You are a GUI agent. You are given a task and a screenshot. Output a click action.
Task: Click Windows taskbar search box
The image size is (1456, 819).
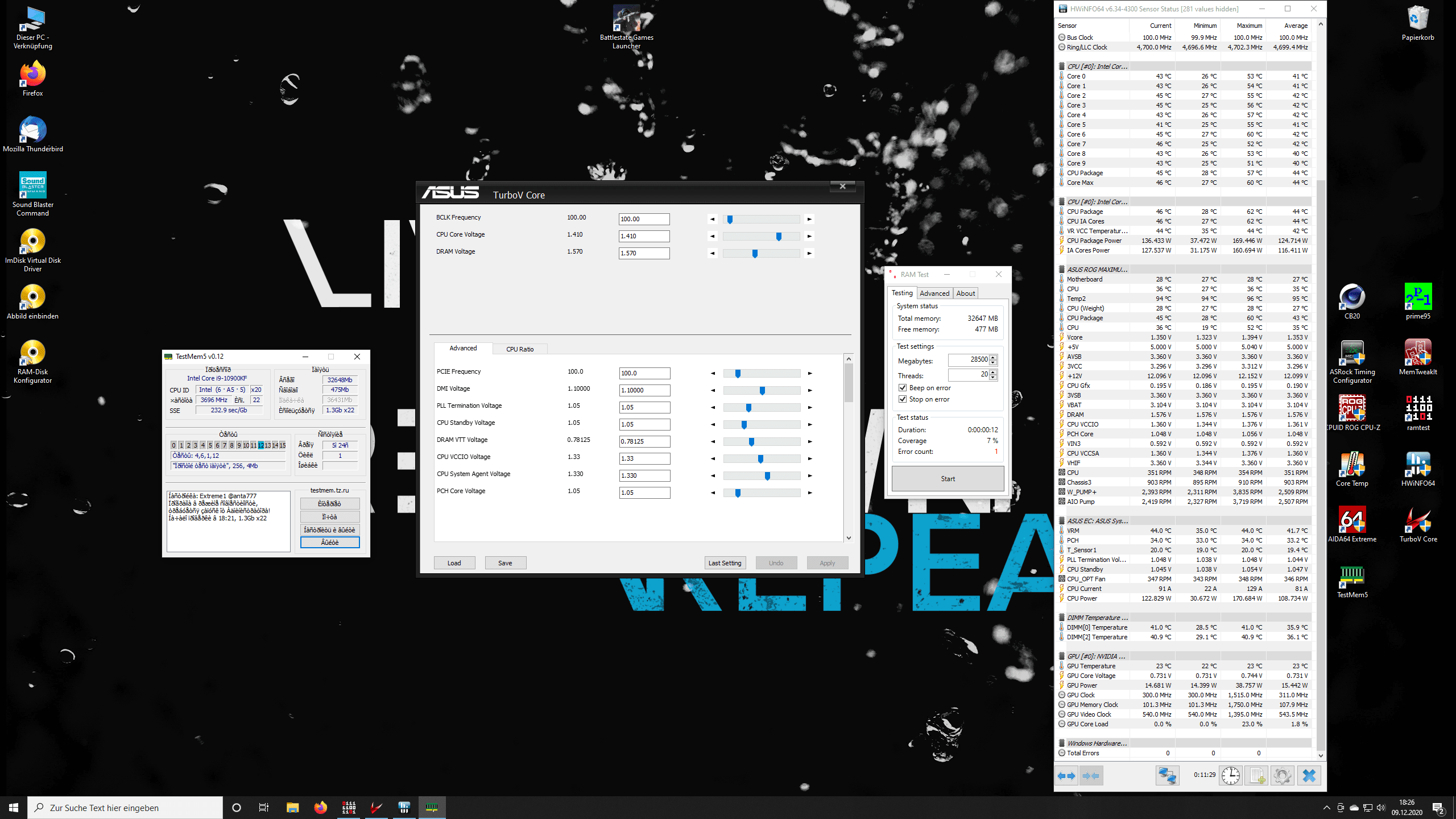pos(125,808)
